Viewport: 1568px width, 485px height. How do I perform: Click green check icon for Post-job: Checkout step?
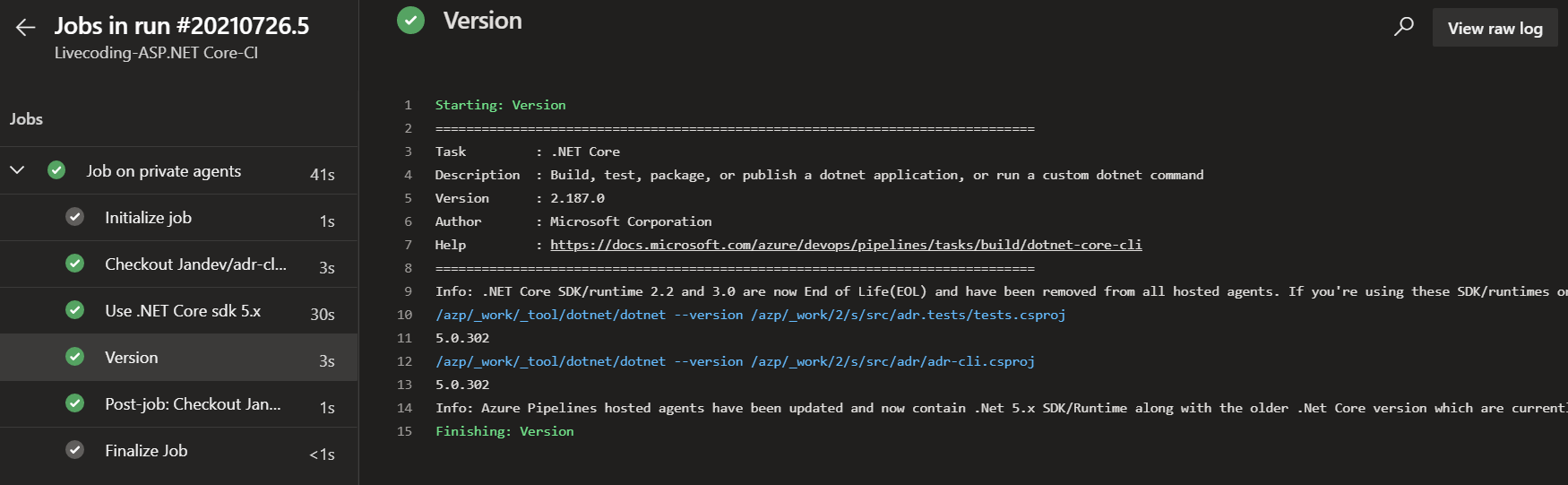click(75, 403)
